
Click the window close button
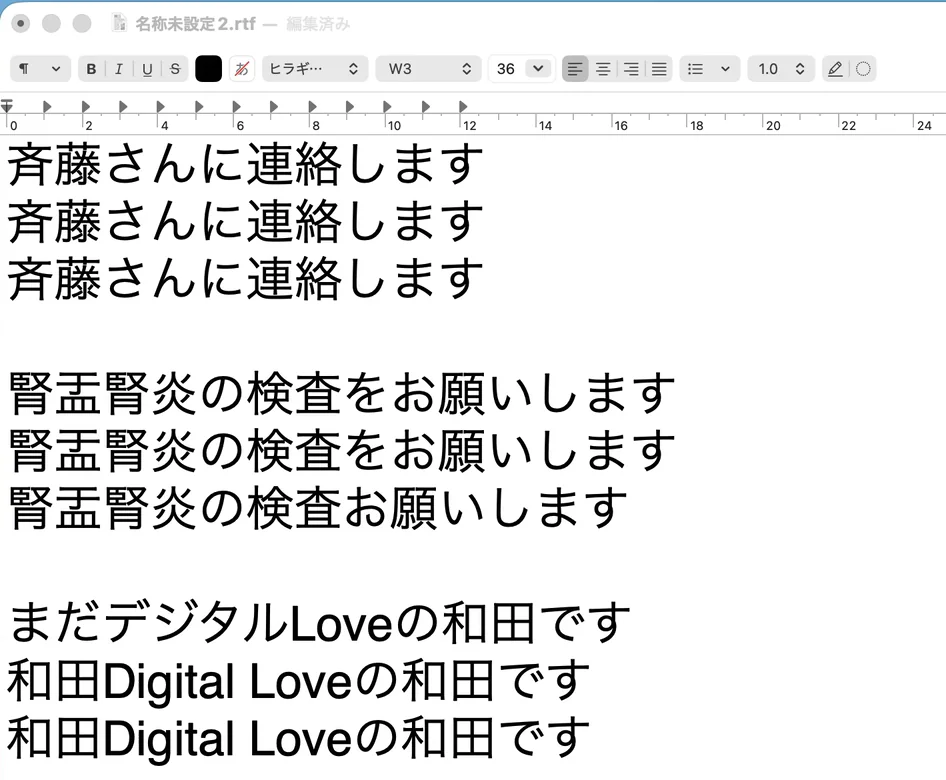pyautogui.click(x=21, y=24)
